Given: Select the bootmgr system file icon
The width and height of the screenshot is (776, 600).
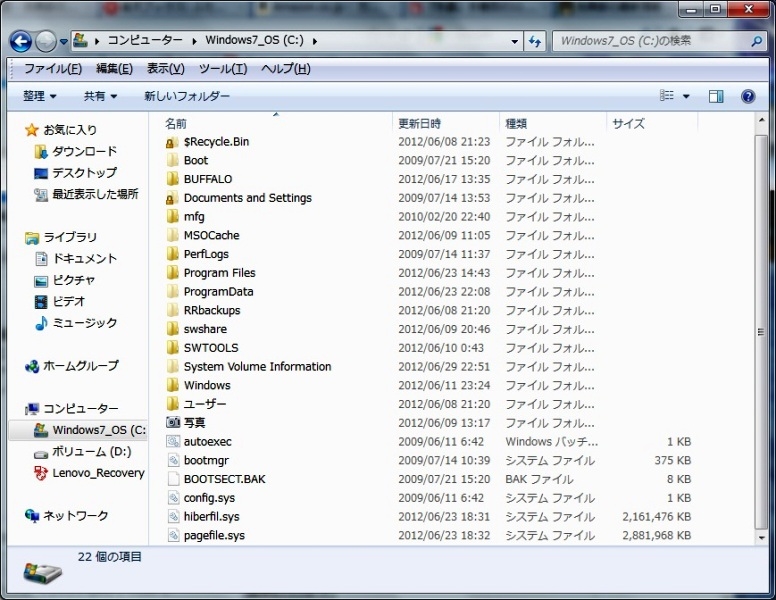Looking at the screenshot, I should [x=173, y=460].
